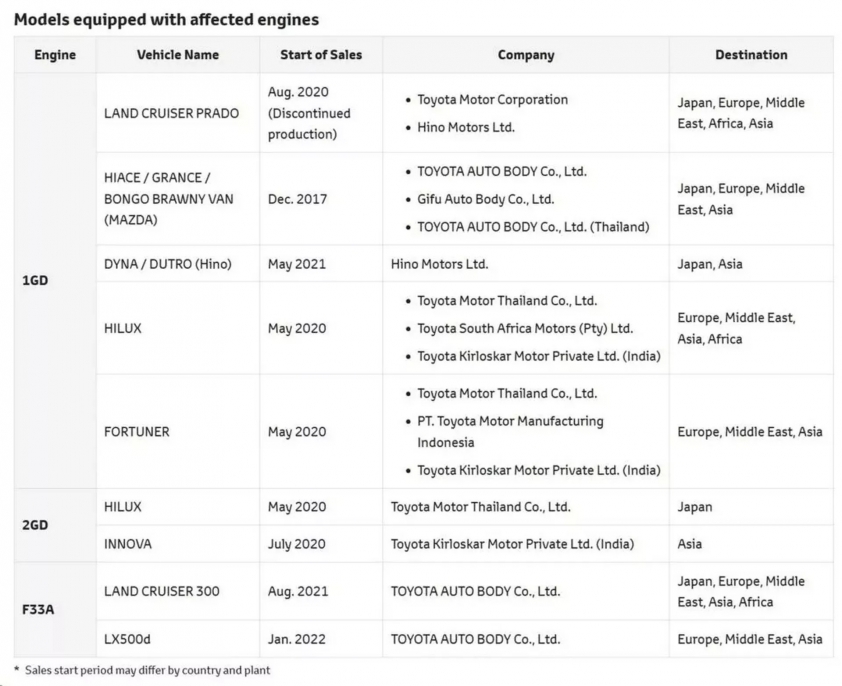Image resolution: width=842 pixels, height=686 pixels.
Task: Select the Engine column header
Action: click(55, 55)
